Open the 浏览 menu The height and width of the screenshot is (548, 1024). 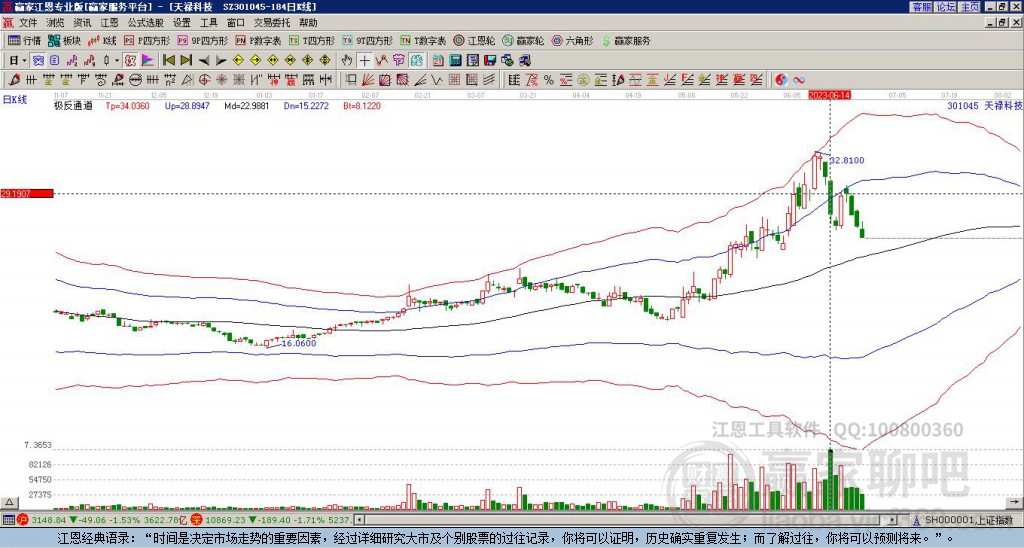(56, 23)
